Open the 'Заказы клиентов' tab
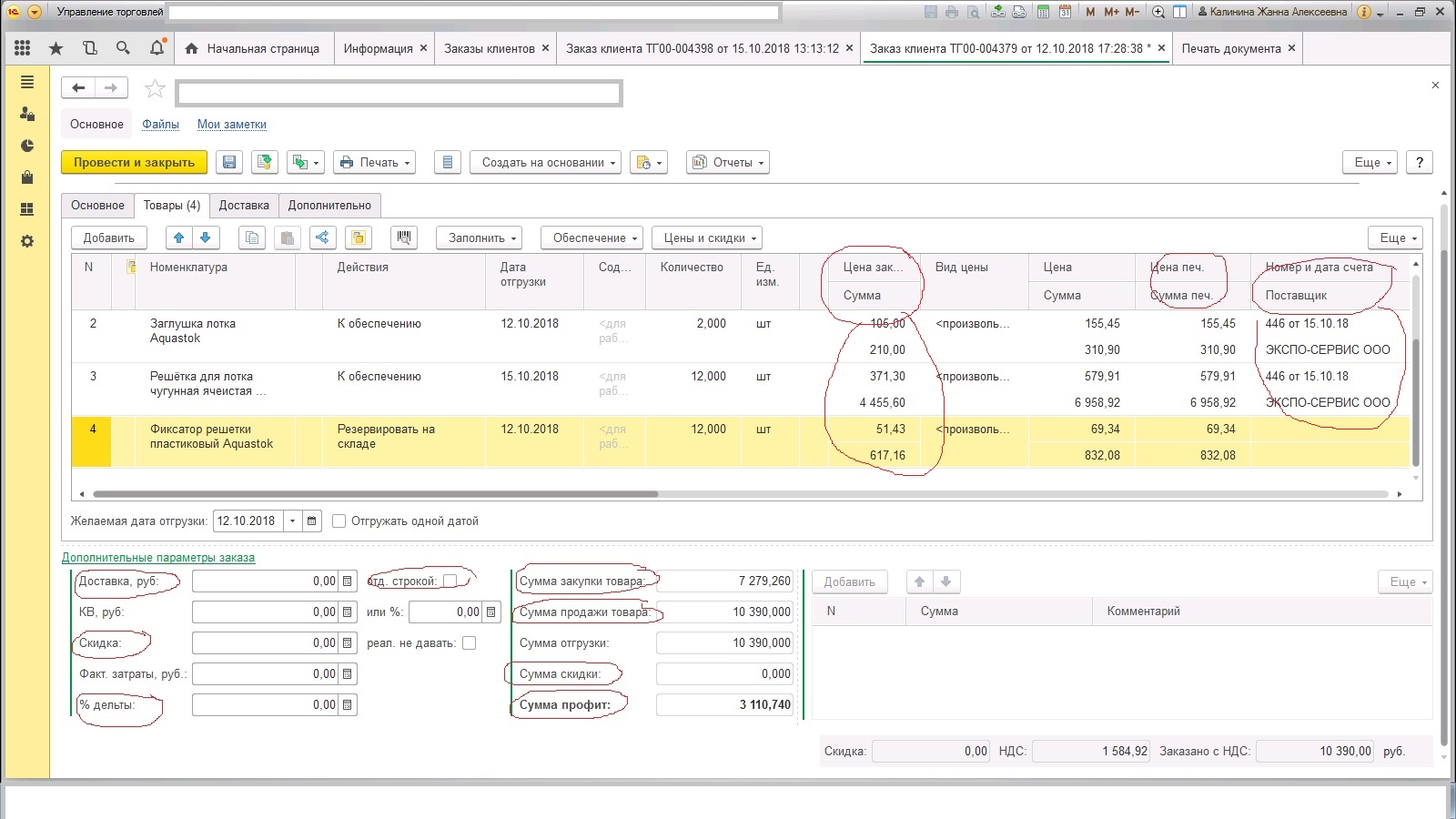This screenshot has height=819, width=1456. pos(489,48)
